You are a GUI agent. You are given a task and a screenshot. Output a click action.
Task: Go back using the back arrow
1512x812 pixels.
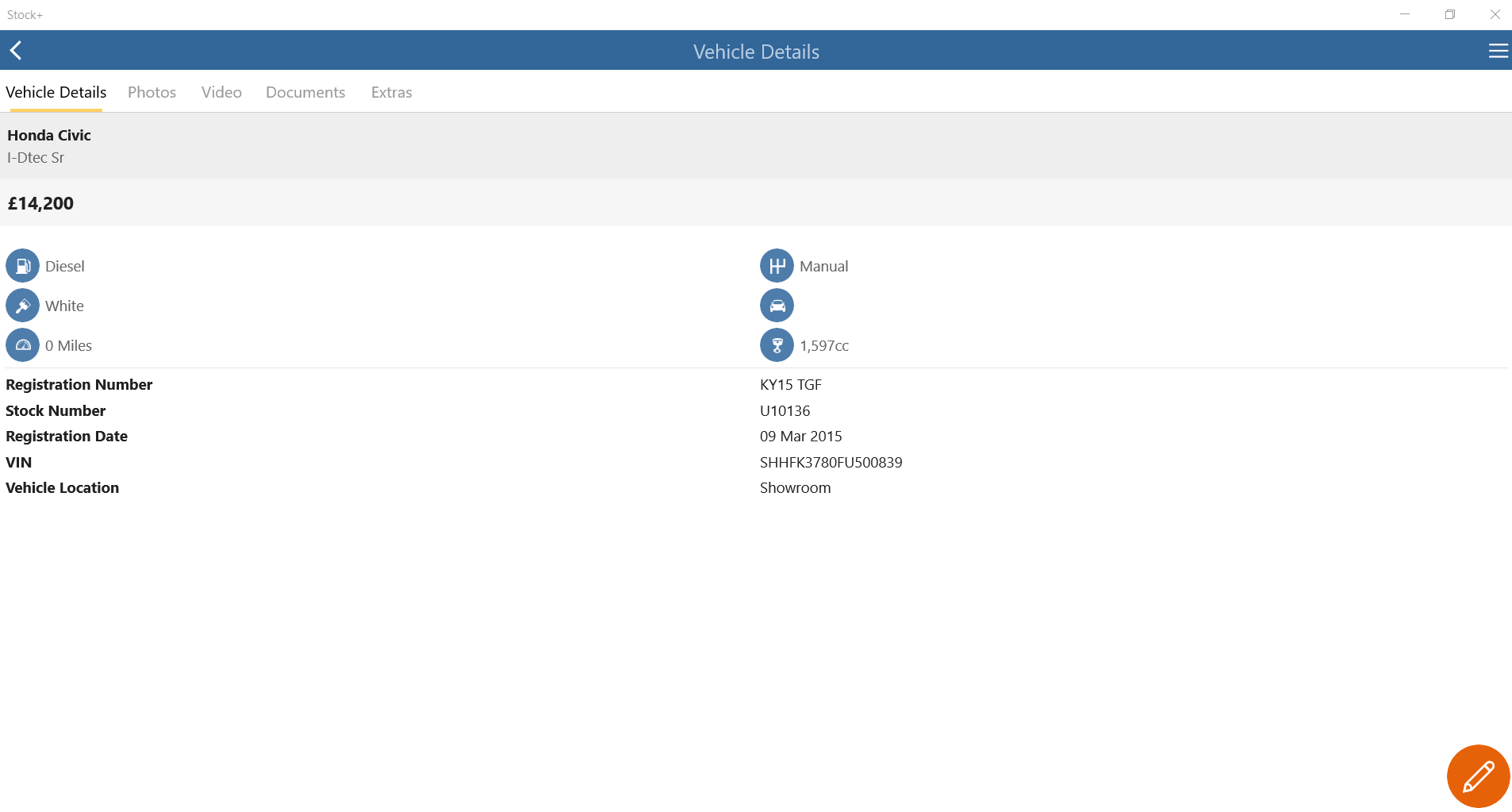coord(16,51)
